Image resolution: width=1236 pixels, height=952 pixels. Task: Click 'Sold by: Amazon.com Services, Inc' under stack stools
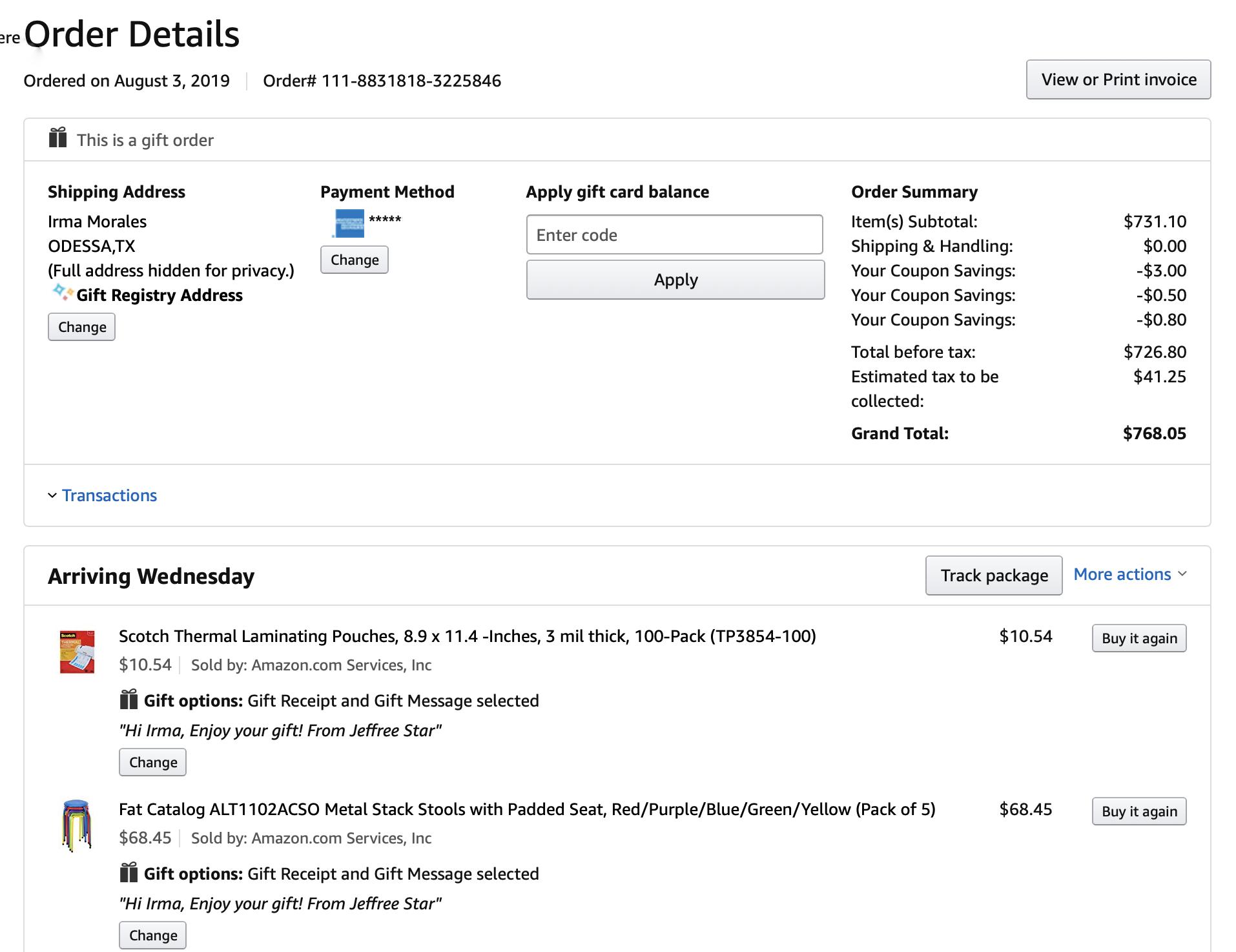[311, 838]
